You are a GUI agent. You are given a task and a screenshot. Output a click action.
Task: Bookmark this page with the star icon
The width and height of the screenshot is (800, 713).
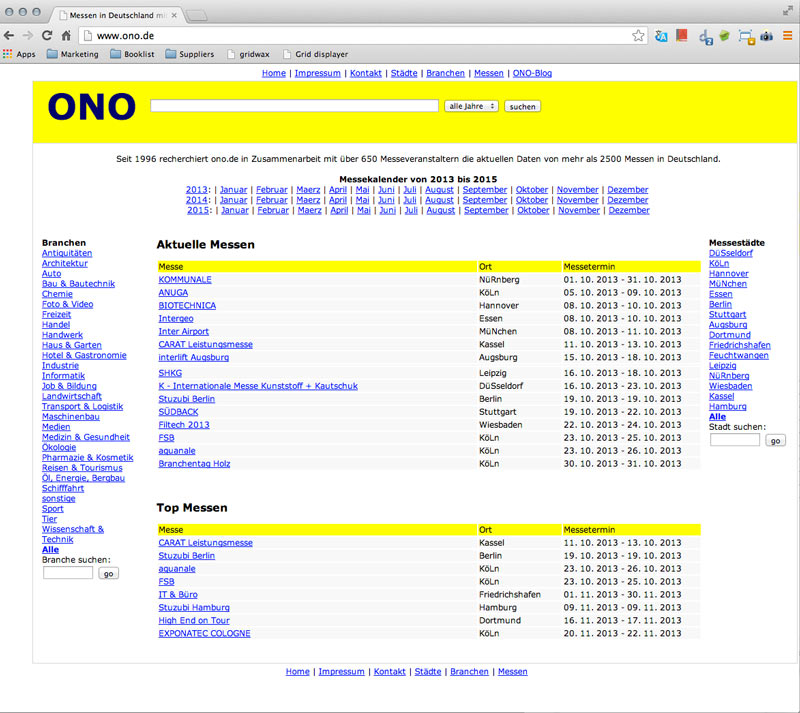pyautogui.click(x=638, y=35)
